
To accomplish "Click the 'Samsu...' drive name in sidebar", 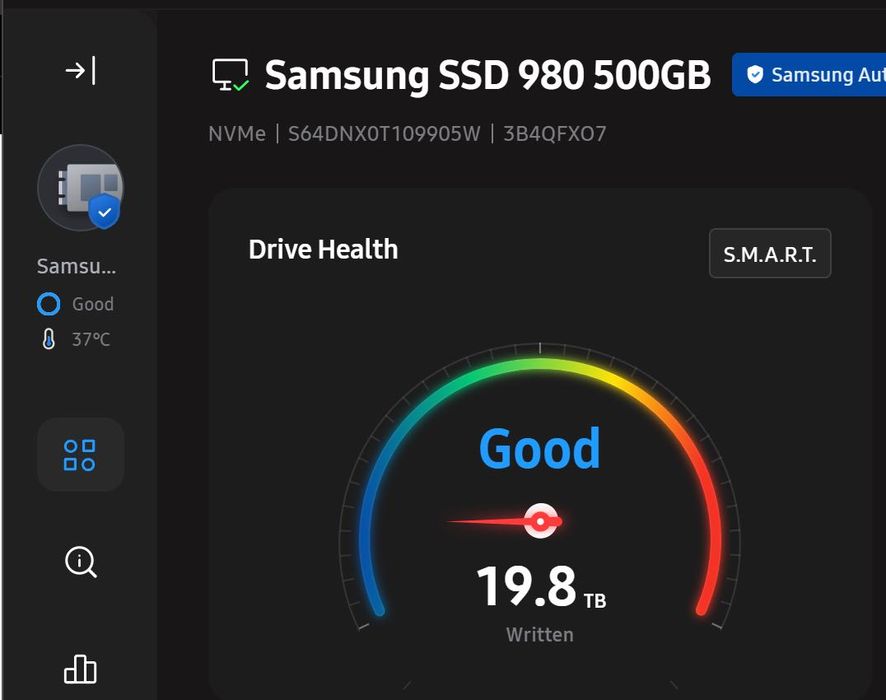I will [76, 266].
